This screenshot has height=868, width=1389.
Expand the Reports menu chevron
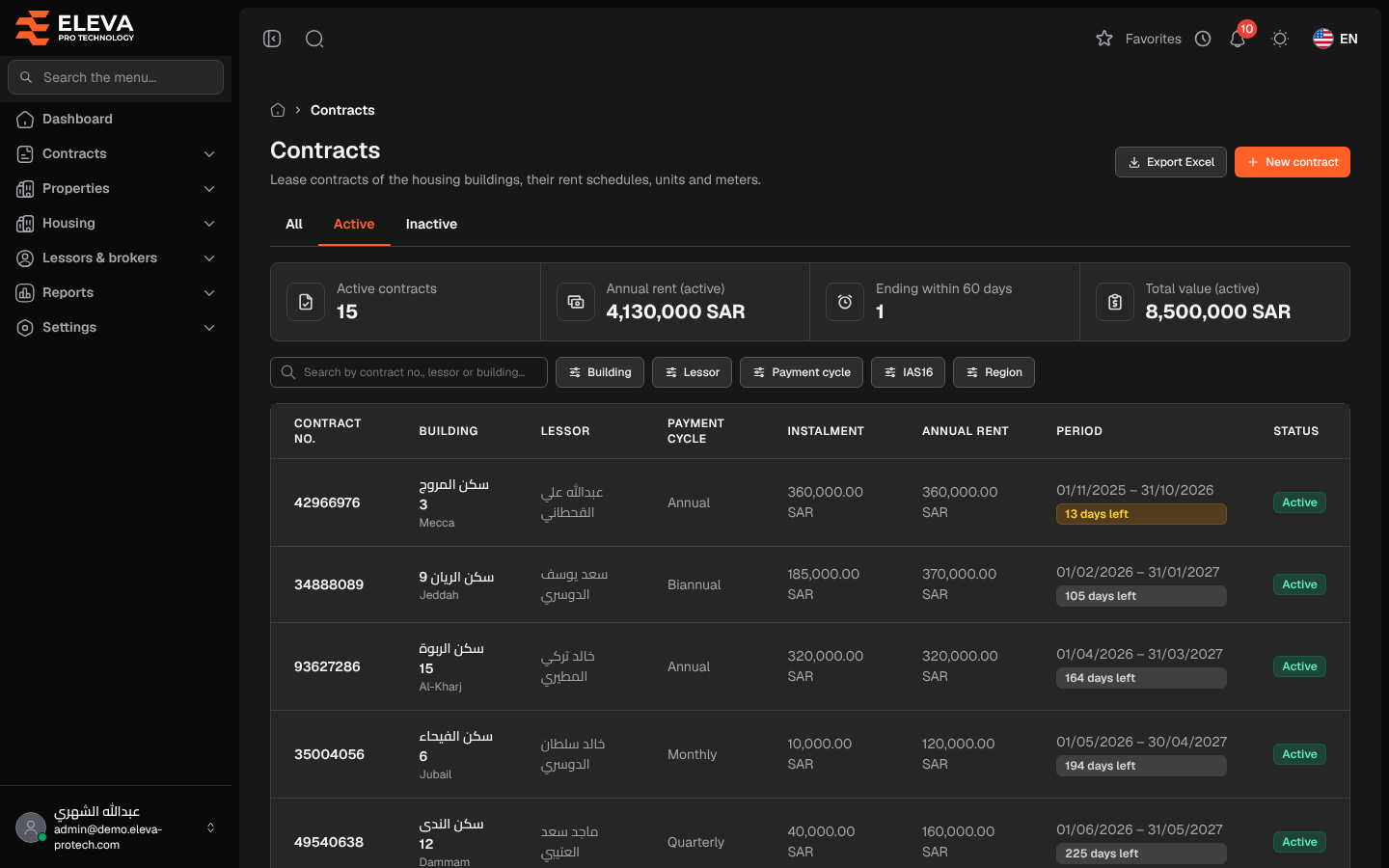point(209,293)
